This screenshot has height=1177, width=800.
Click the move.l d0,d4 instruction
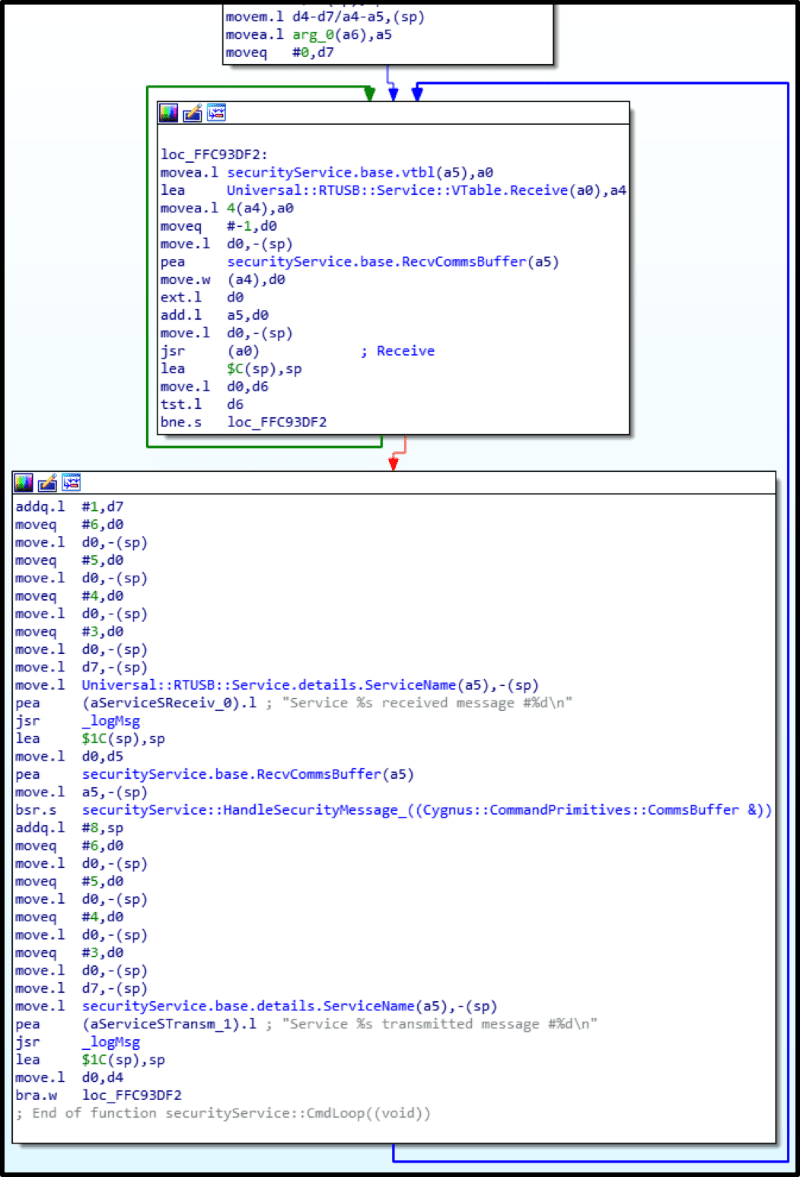click(70, 1078)
